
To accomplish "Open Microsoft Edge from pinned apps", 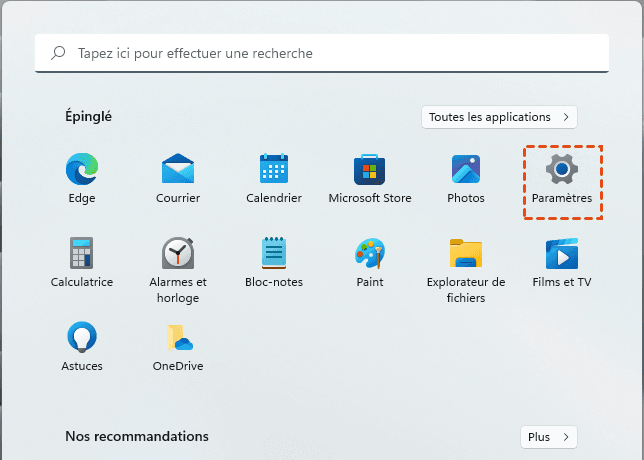I will coord(82,170).
